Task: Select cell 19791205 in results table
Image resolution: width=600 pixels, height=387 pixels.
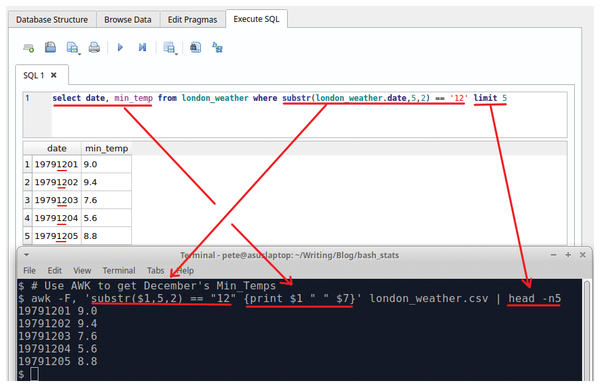Action: coord(56,236)
